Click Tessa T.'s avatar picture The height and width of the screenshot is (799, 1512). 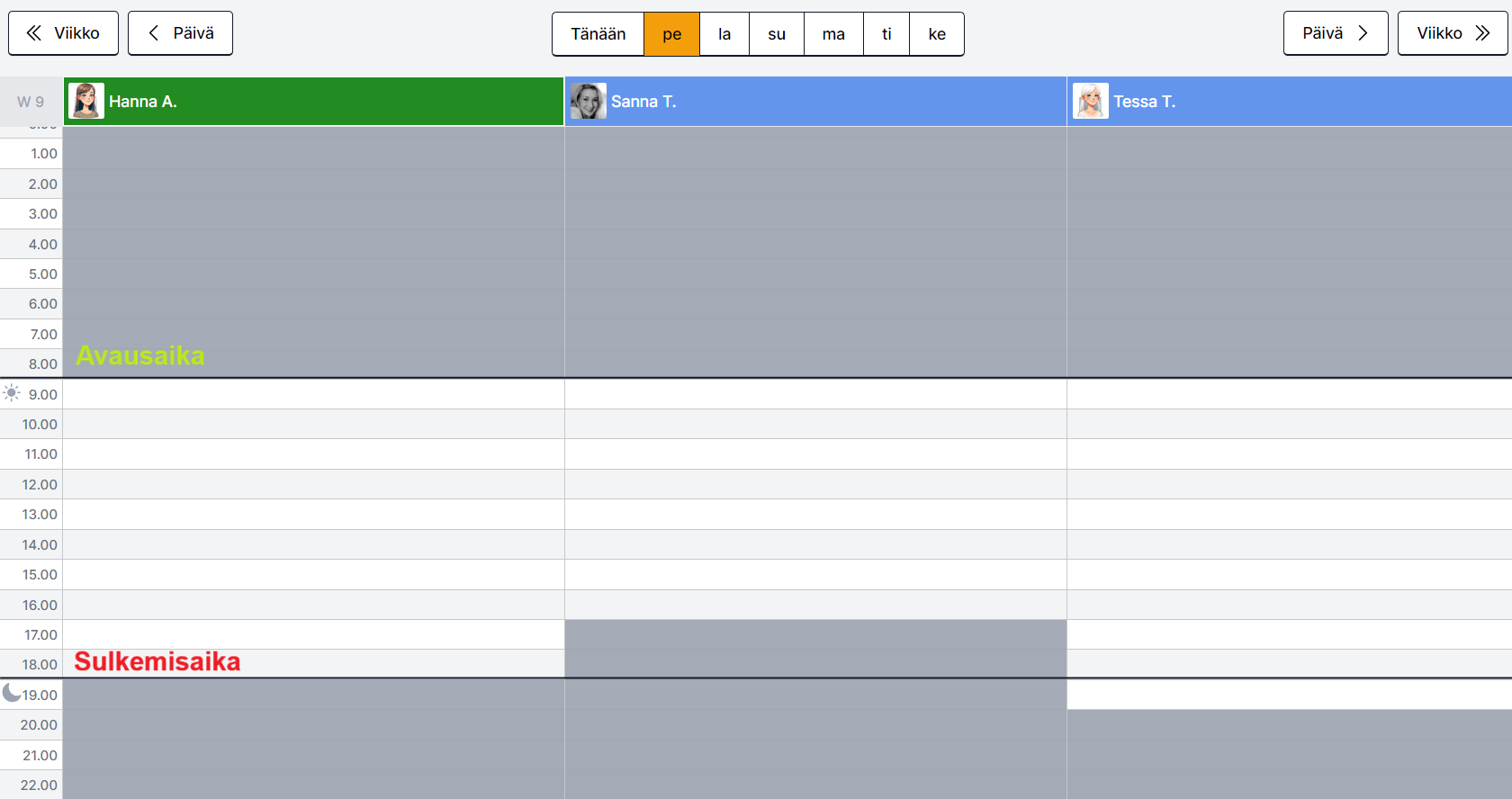click(1091, 102)
